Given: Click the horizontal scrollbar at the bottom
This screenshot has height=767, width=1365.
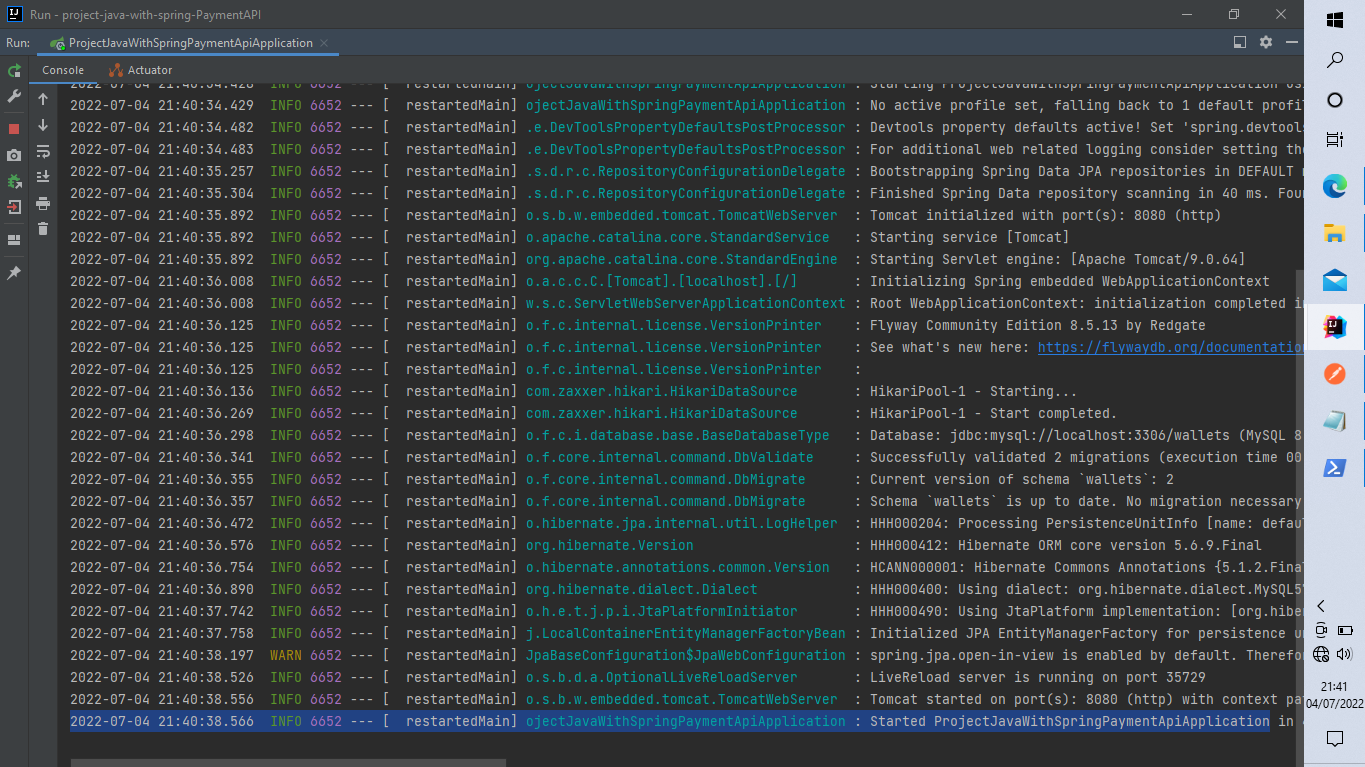Looking at the screenshot, I should click(287, 762).
